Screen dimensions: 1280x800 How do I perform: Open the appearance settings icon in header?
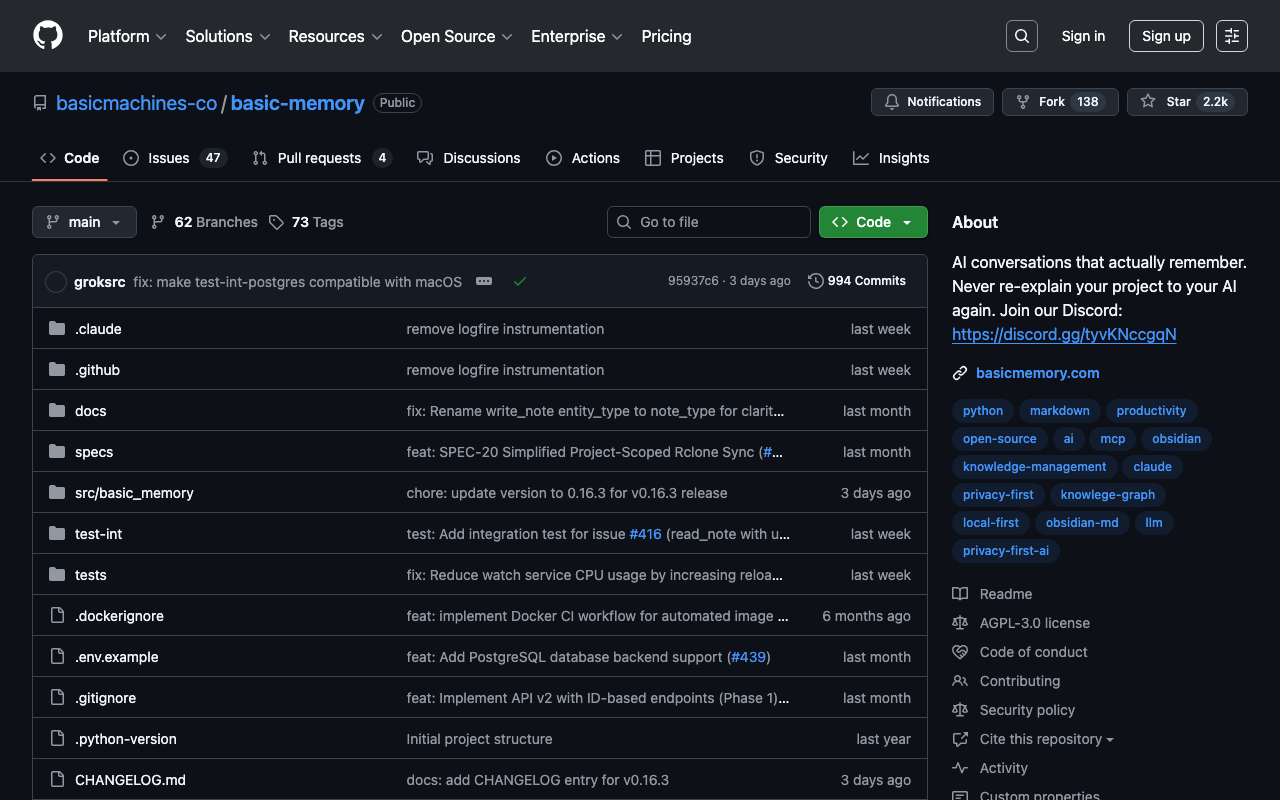coord(1231,36)
